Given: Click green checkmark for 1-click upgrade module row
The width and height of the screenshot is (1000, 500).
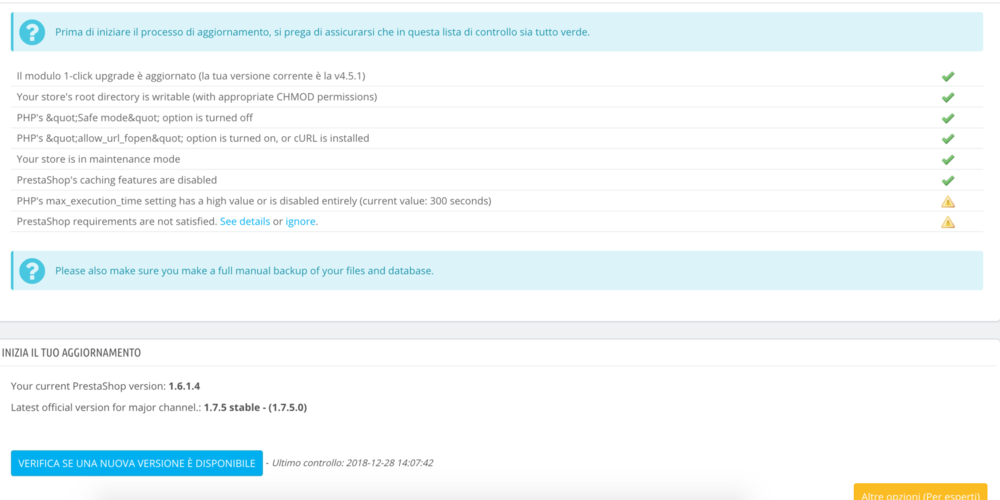Looking at the screenshot, I should click(948, 77).
